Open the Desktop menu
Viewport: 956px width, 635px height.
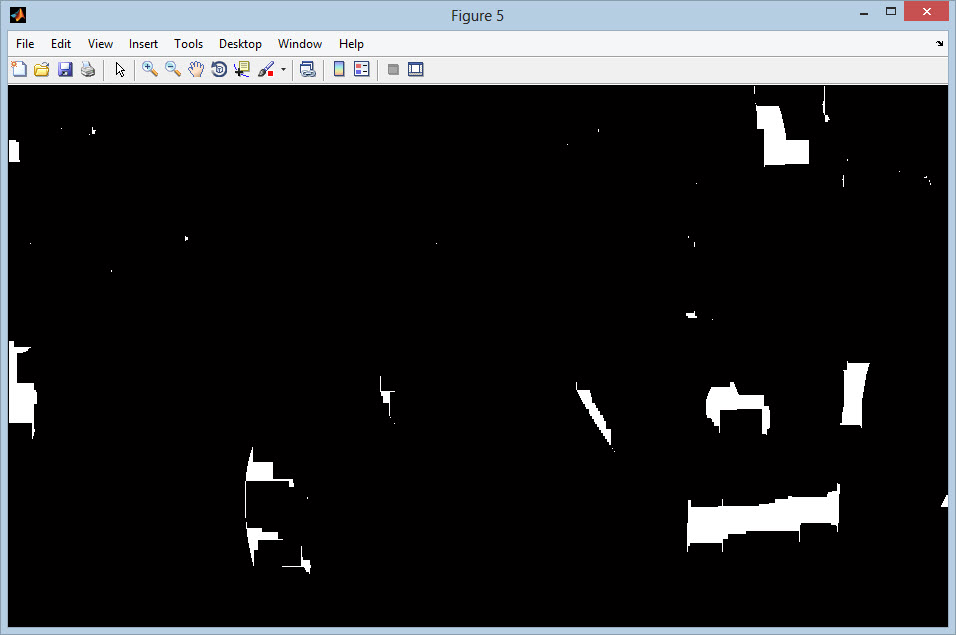[x=240, y=44]
